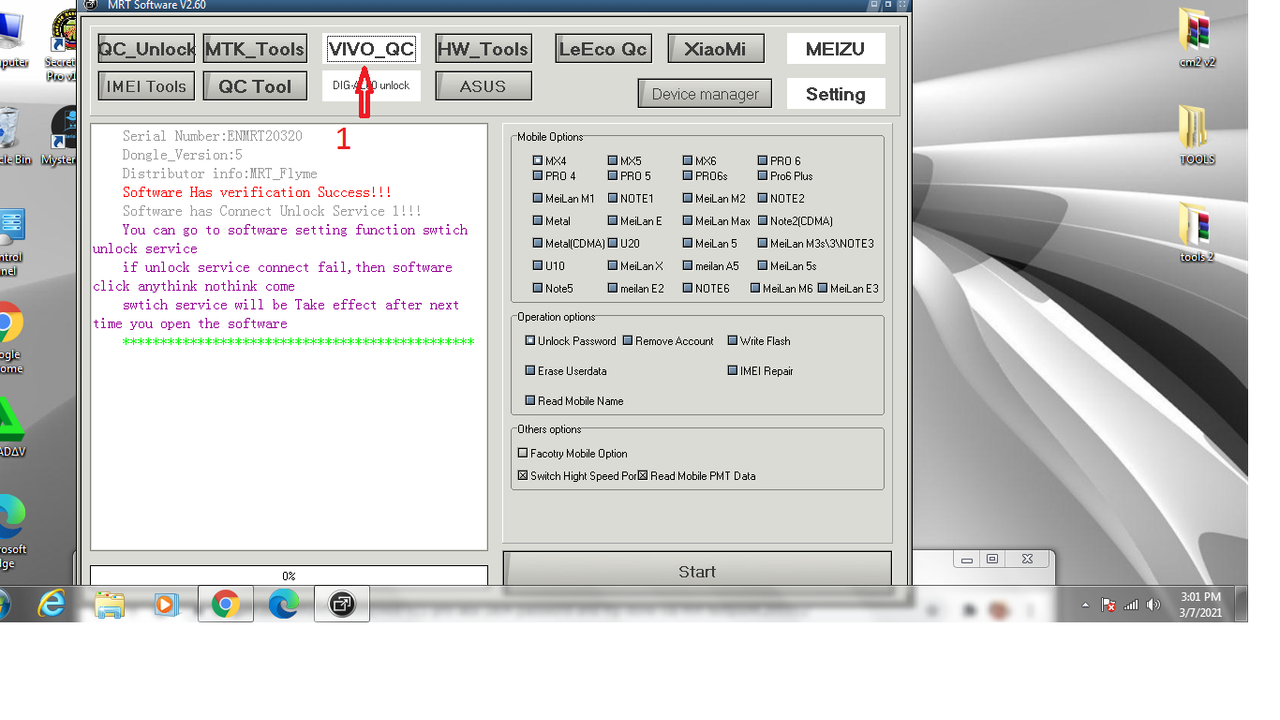Open Action Center flag in tray
The image size is (1280, 720).
pyautogui.click(x=1108, y=605)
